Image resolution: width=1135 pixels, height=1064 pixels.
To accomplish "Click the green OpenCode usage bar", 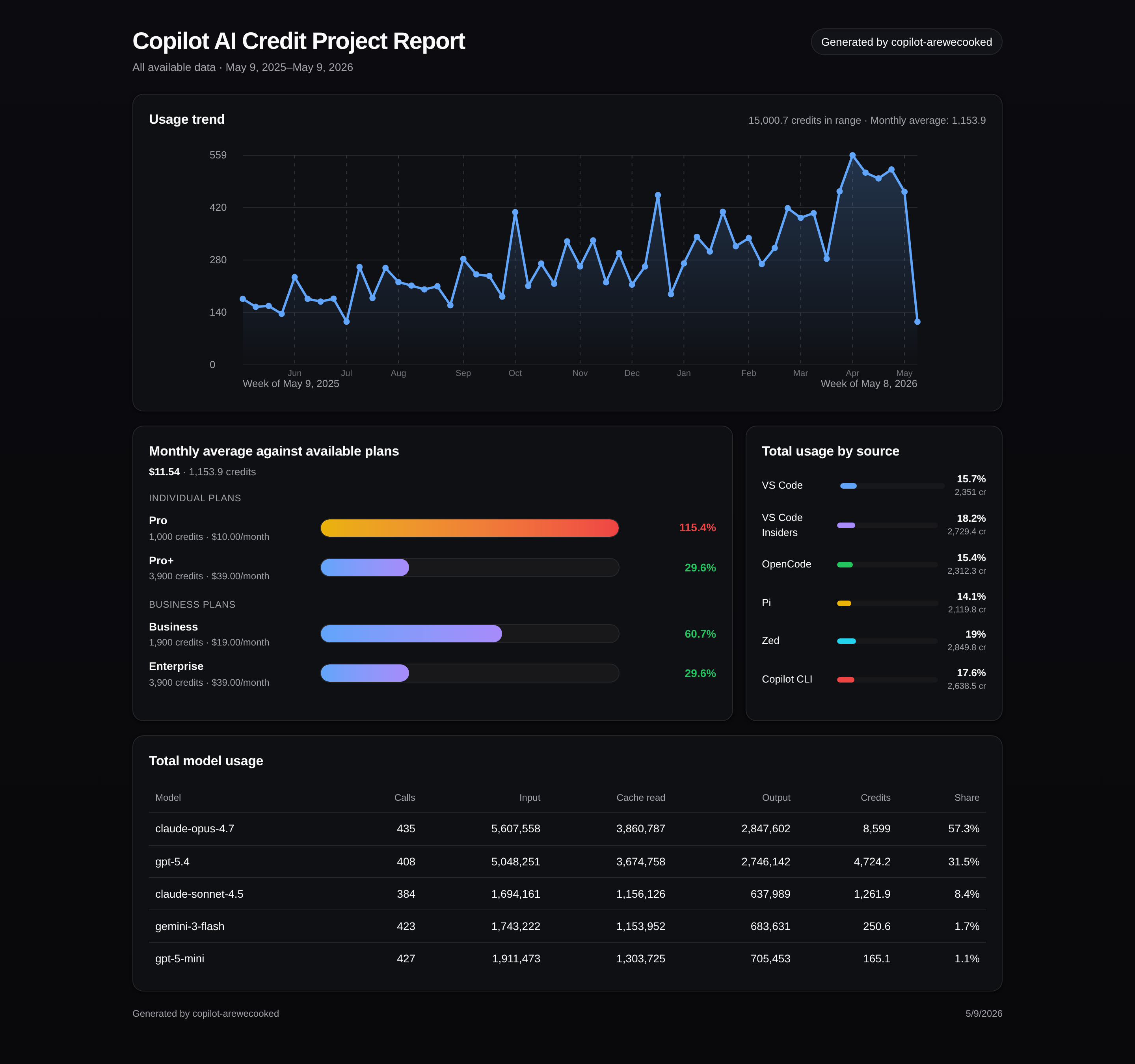I will [x=887, y=565].
